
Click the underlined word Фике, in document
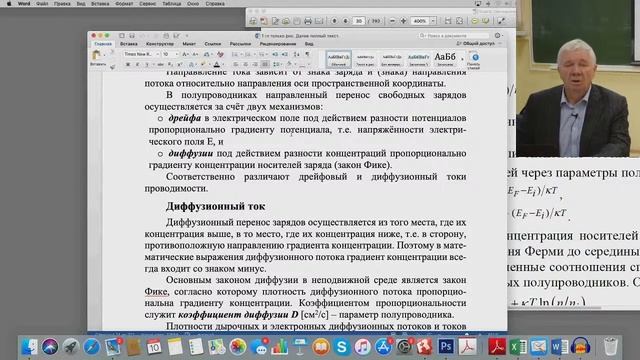[x=156, y=292]
